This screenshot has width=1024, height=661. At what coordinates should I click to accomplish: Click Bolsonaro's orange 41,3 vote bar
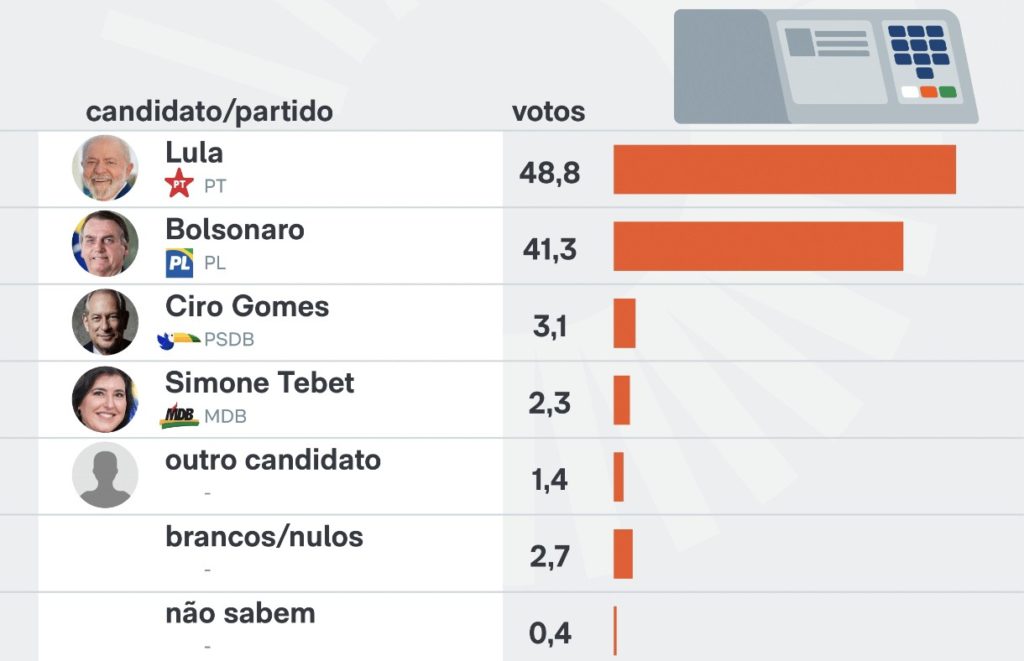pos(758,246)
